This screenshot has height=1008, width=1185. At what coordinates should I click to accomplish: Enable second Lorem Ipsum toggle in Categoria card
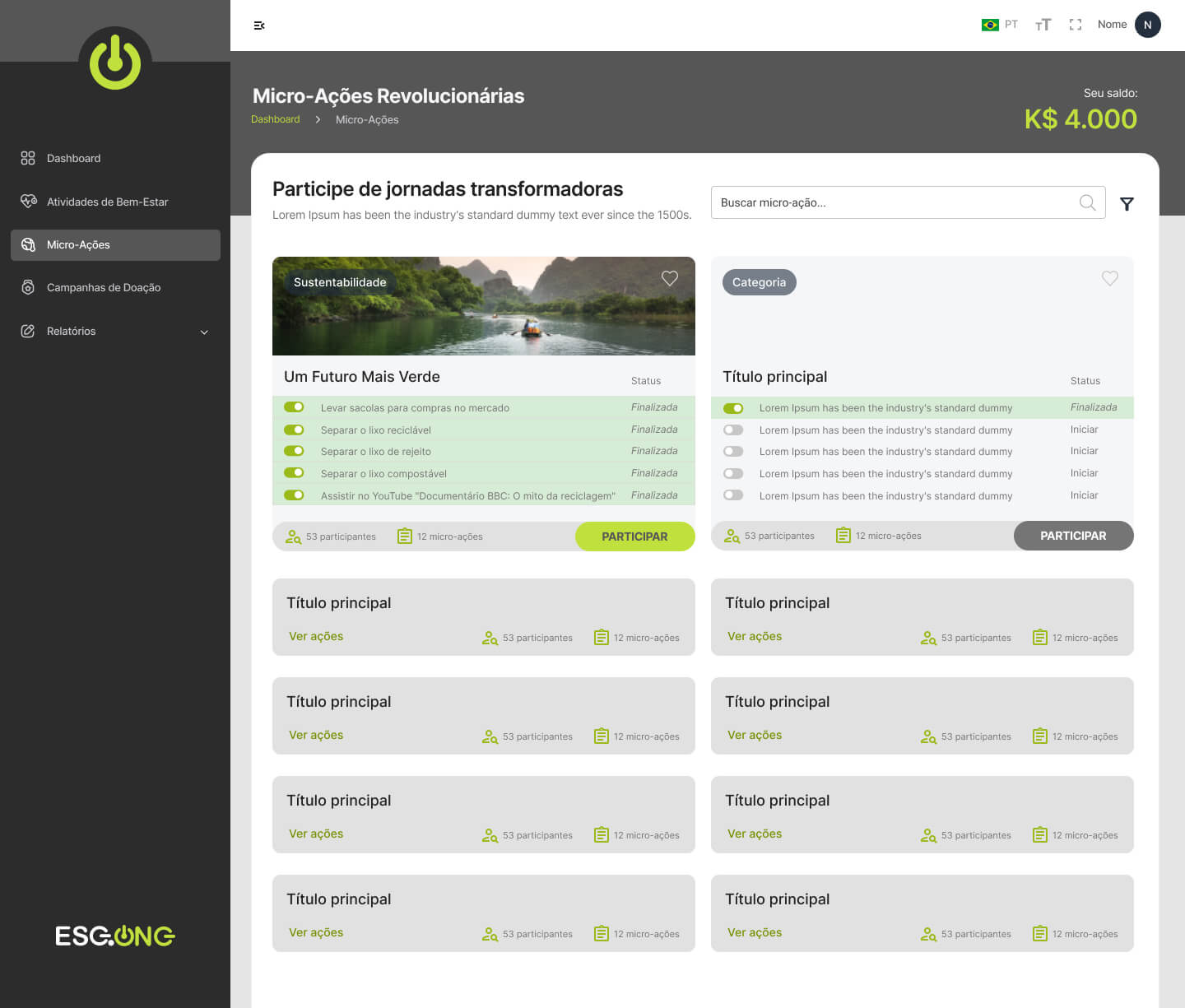pyautogui.click(x=732, y=430)
